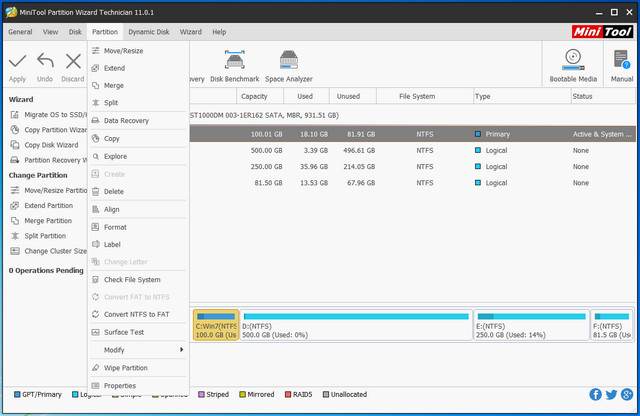Select Check File System menu entry

(x=138, y=280)
